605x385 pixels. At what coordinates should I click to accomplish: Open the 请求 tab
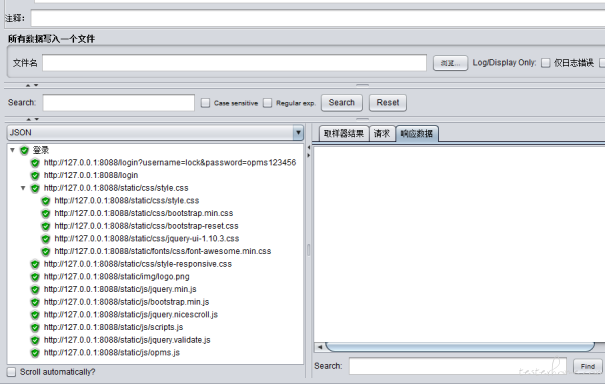[x=382, y=134]
